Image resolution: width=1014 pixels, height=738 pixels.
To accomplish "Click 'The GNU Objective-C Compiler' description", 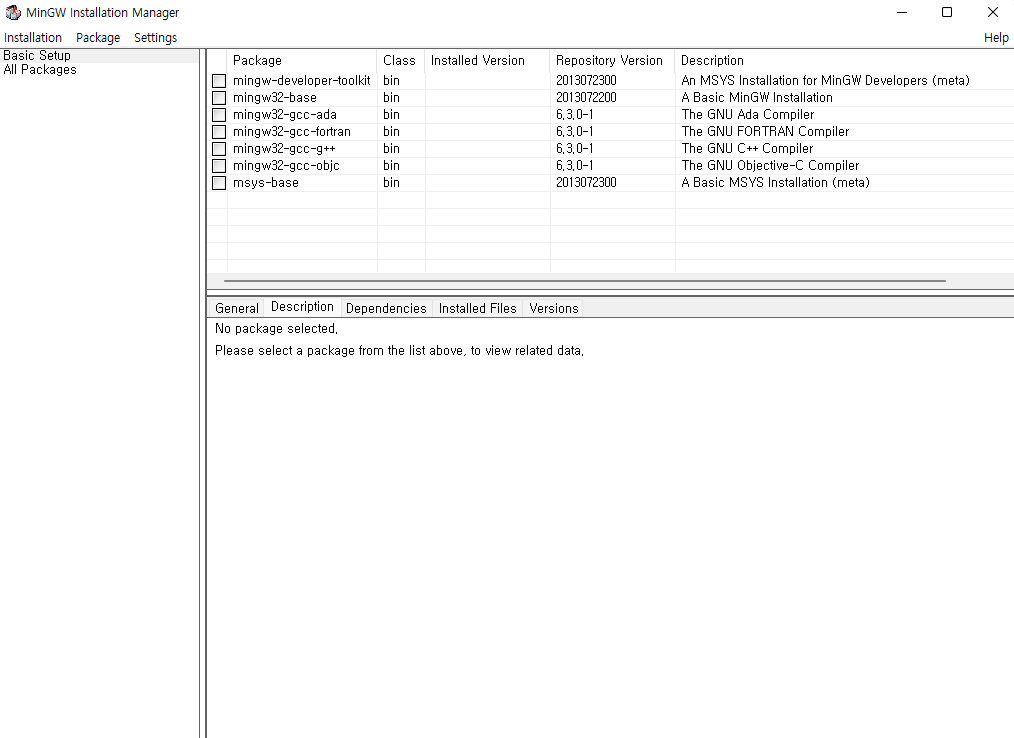I will [x=770, y=166].
